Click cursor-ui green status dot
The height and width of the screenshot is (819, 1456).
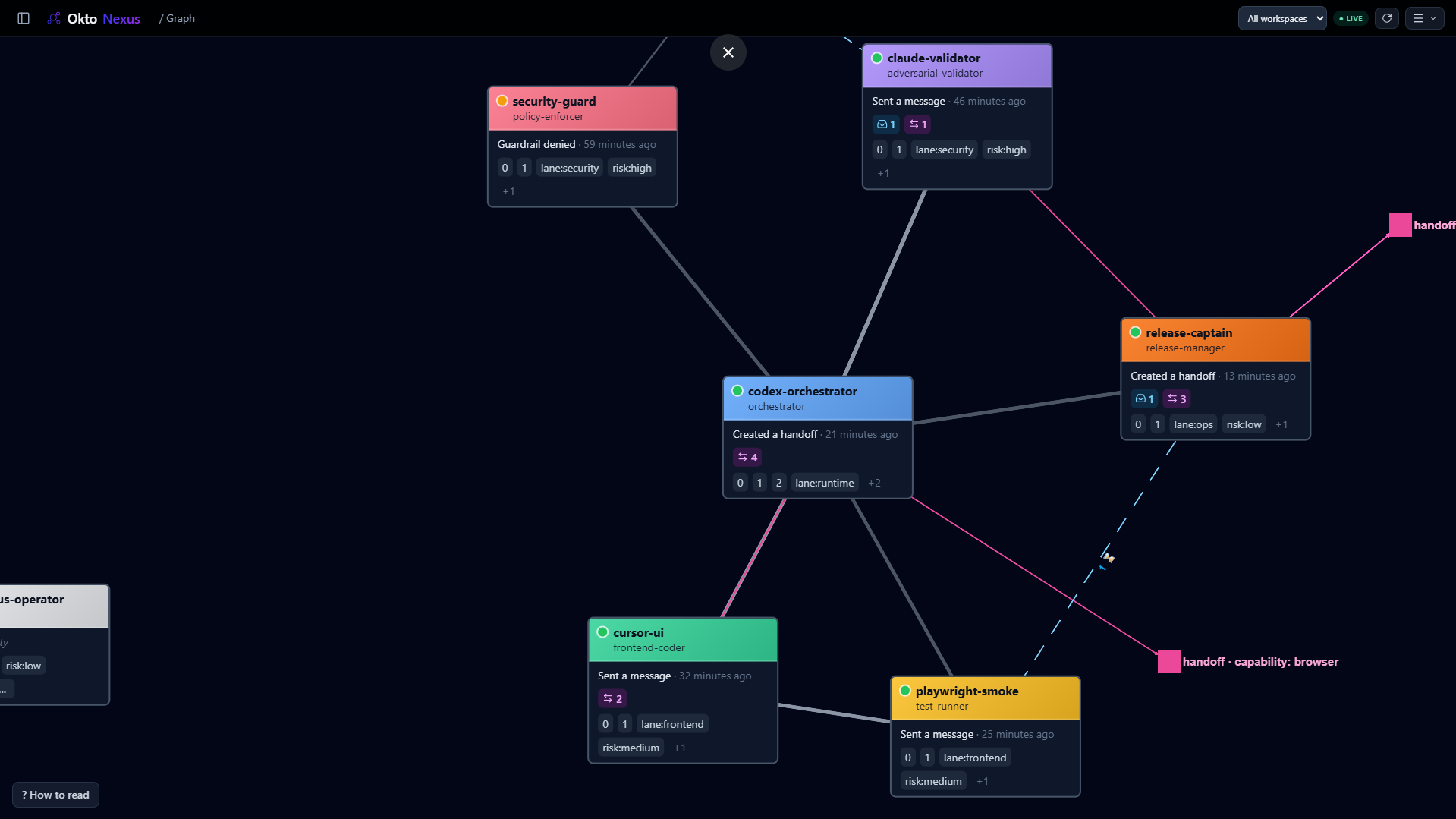pyautogui.click(x=603, y=632)
